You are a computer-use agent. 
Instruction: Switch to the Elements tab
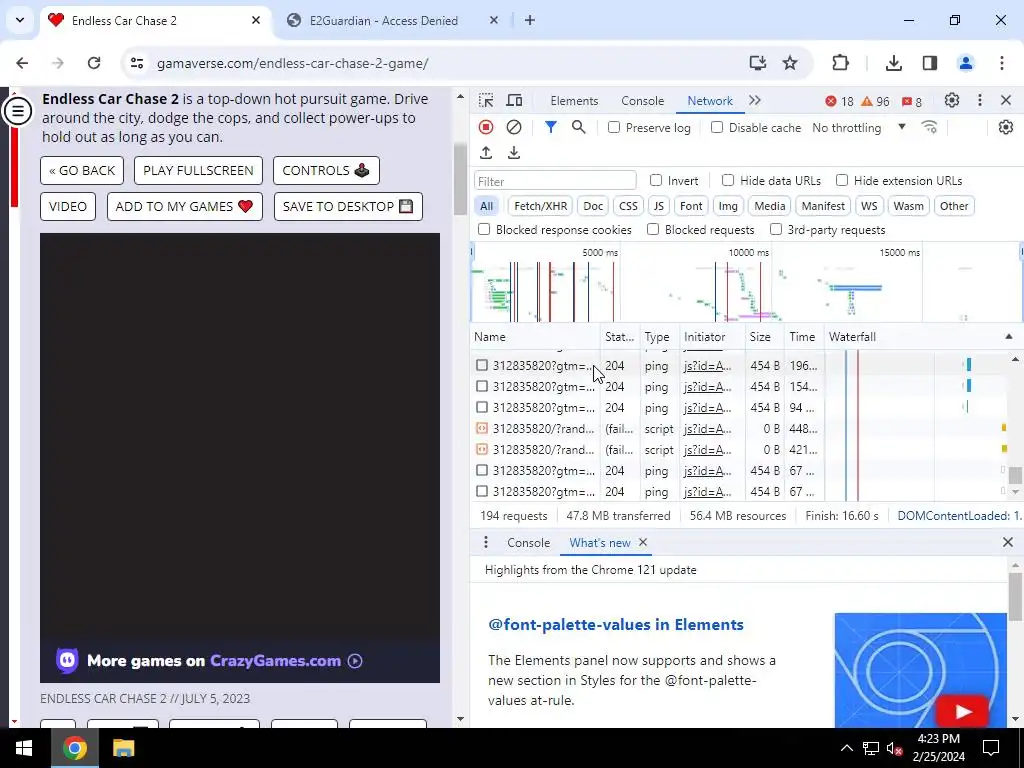tap(574, 101)
